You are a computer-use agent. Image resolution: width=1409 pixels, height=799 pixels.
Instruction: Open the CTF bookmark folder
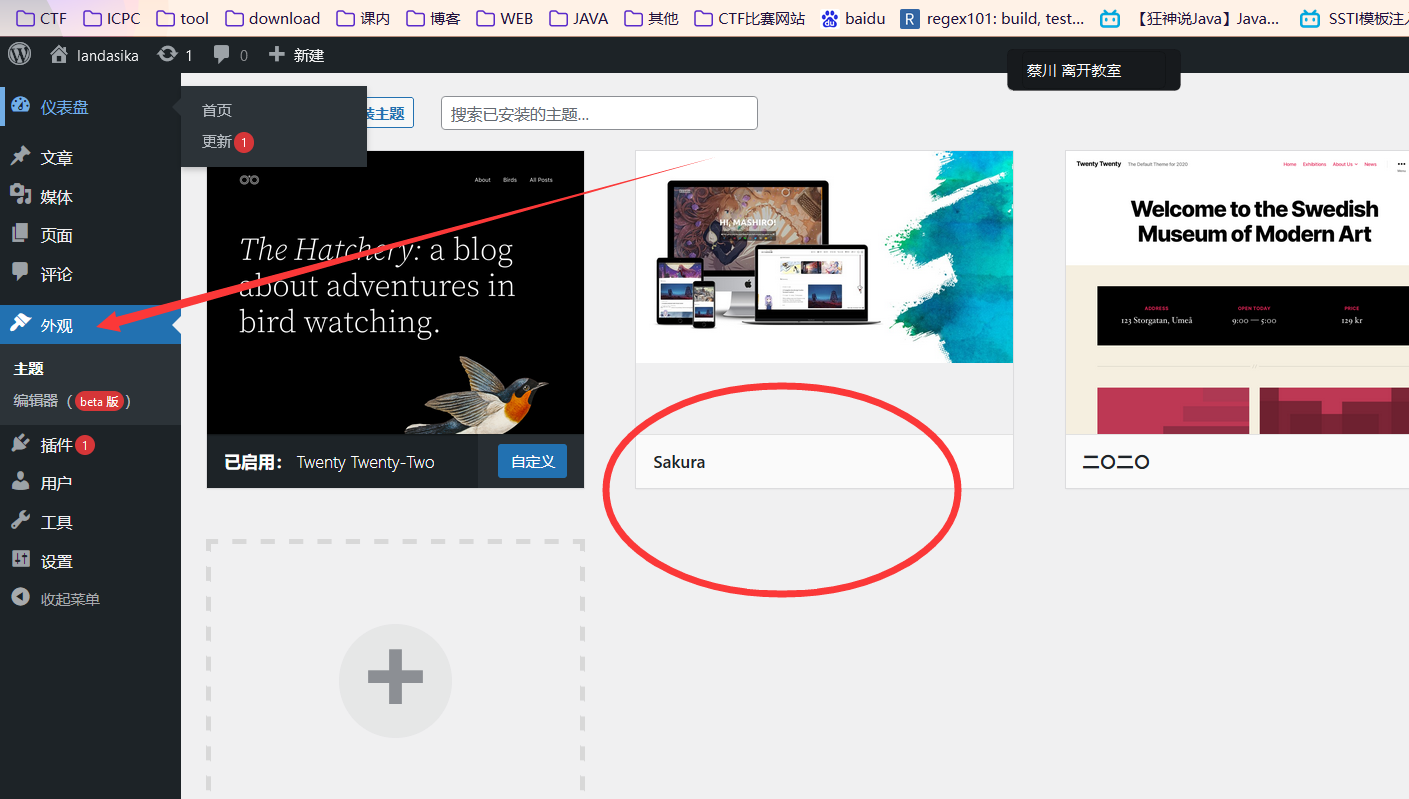41,18
